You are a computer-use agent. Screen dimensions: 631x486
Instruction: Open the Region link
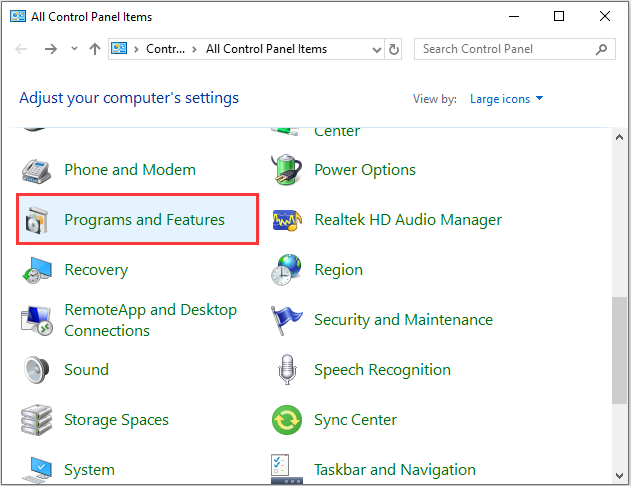point(338,270)
